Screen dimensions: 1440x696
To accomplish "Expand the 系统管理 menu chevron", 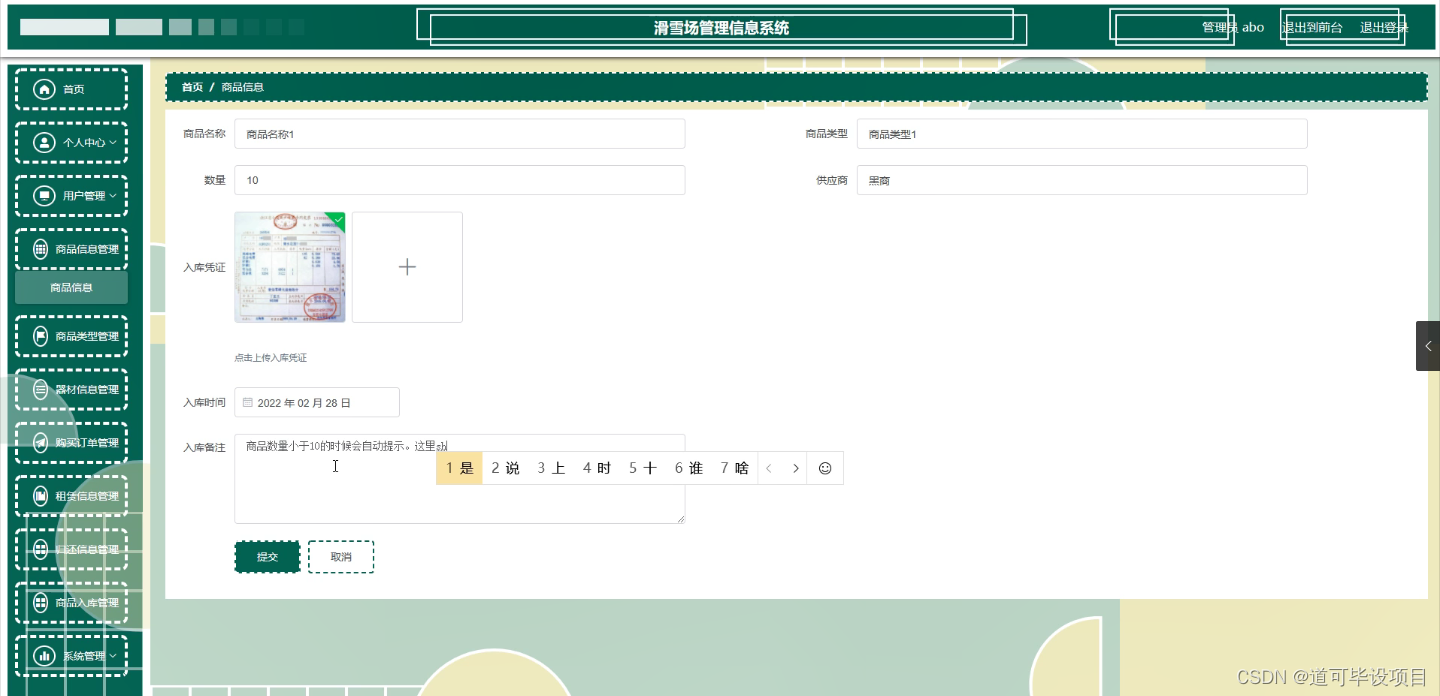I will coord(113,656).
